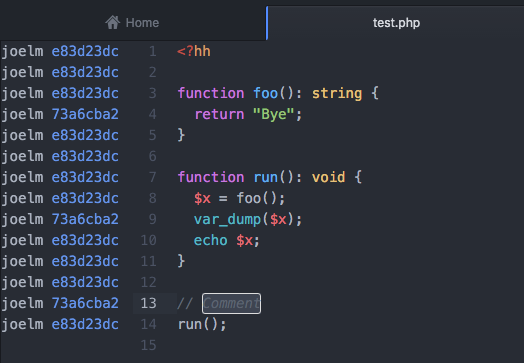Open blame commit e83d23dc on line 1
Image resolution: width=524 pixels, height=363 pixels.
[85, 51]
